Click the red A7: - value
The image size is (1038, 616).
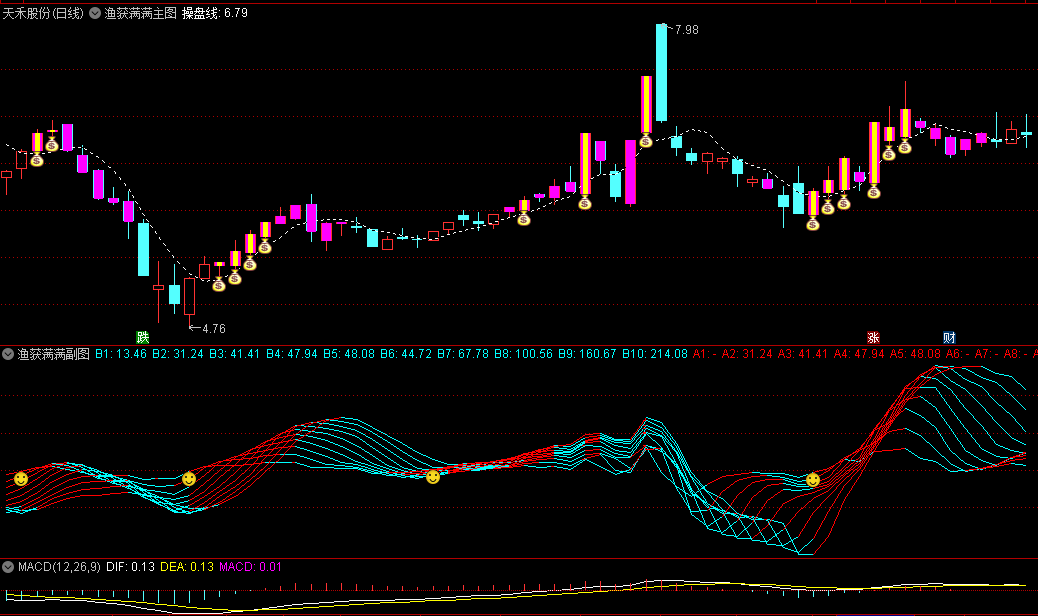(986, 354)
